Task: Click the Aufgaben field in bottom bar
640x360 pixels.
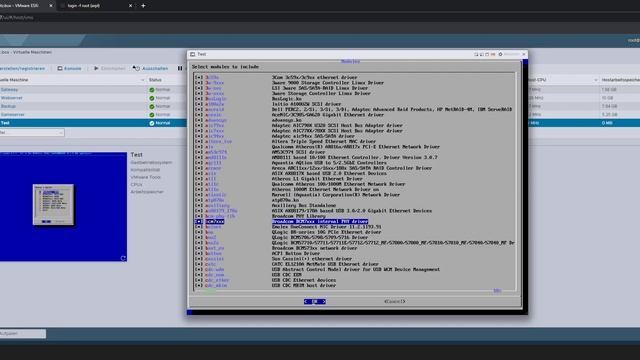Action: click(23, 333)
